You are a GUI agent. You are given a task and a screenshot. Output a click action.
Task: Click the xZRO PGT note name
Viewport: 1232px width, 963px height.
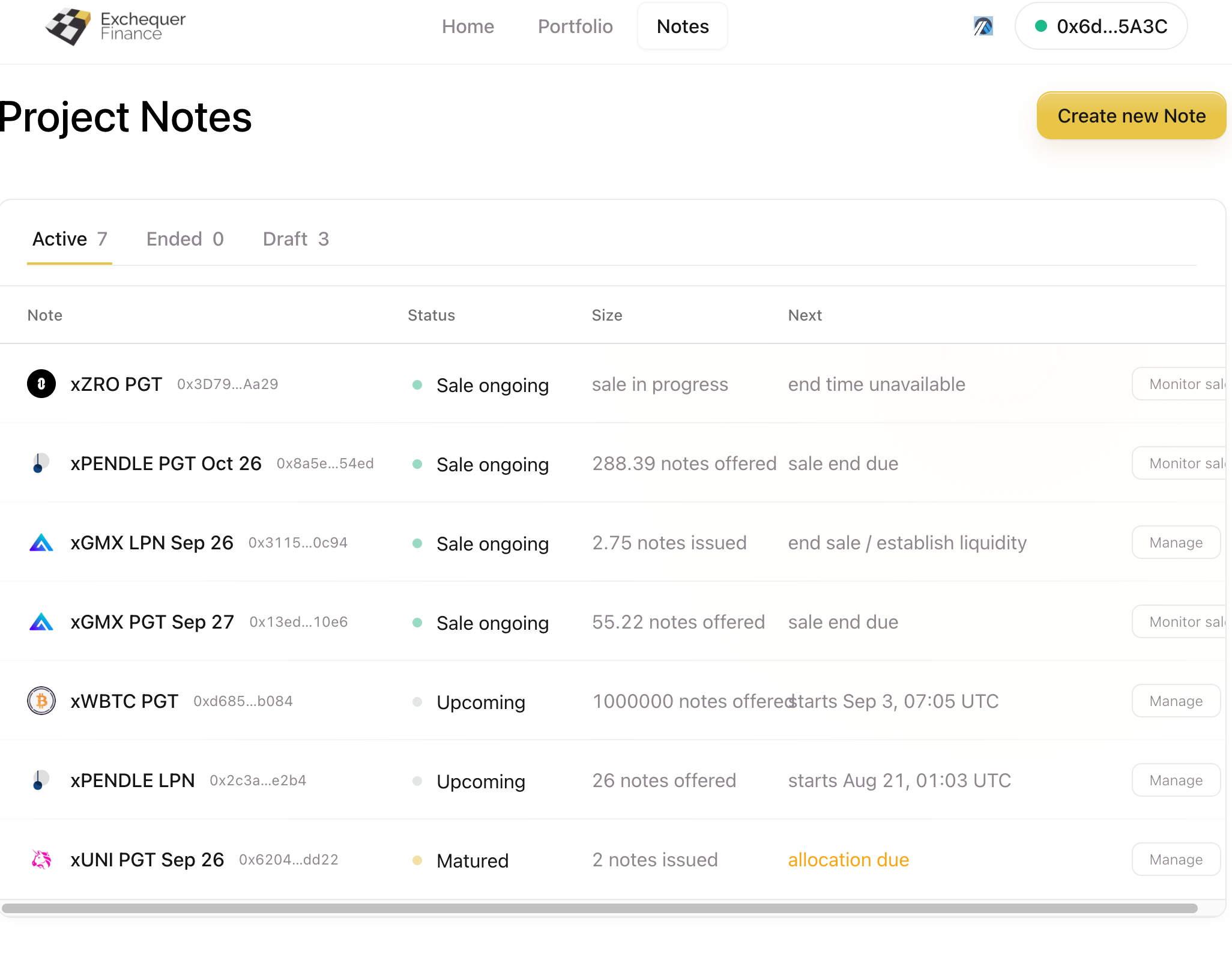click(x=116, y=384)
